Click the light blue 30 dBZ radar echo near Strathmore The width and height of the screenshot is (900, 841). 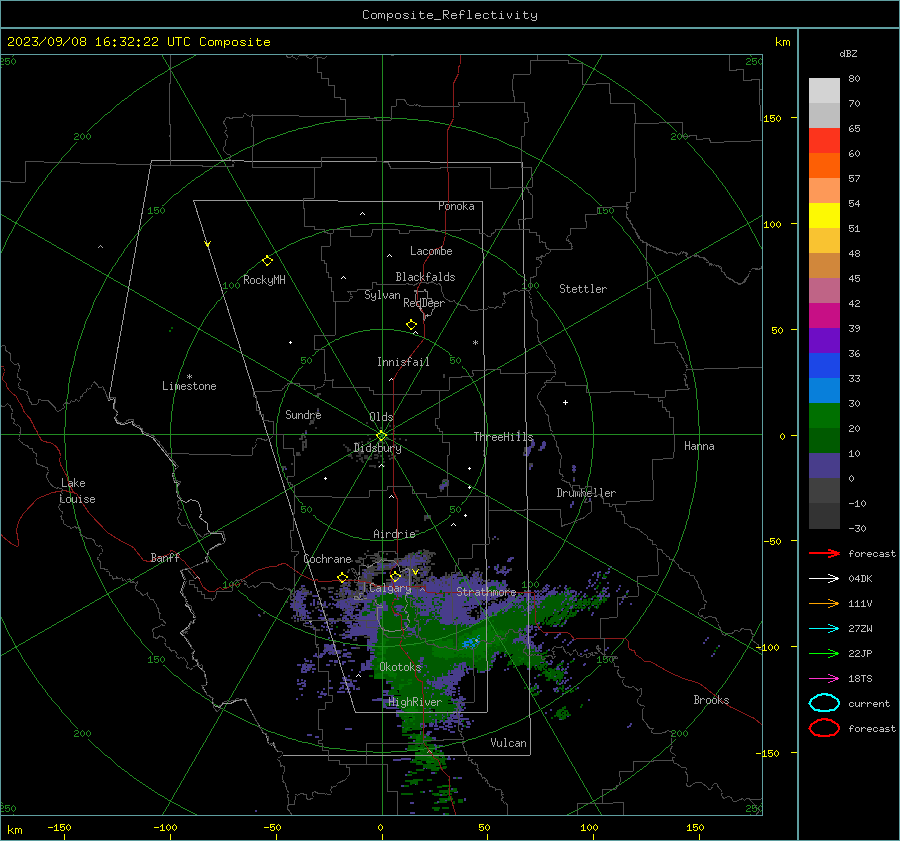coord(471,642)
